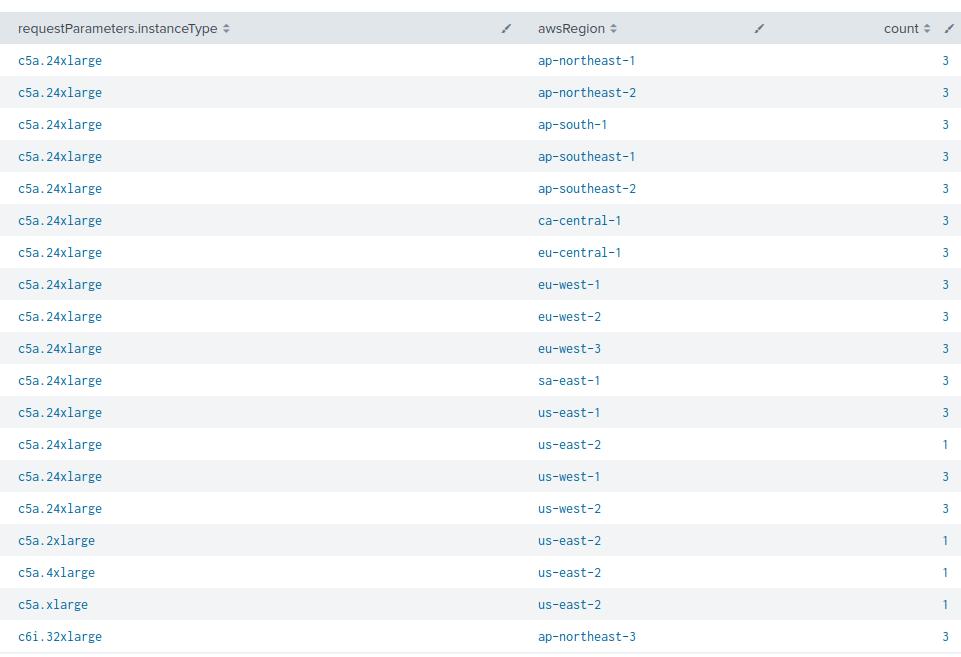Click region eu-west-3

coord(569,349)
